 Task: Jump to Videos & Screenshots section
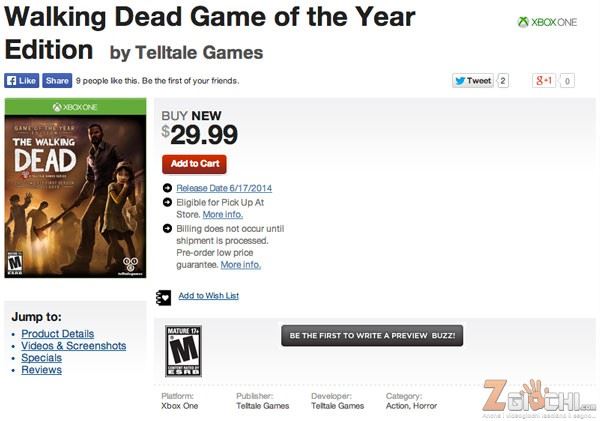coord(73,346)
